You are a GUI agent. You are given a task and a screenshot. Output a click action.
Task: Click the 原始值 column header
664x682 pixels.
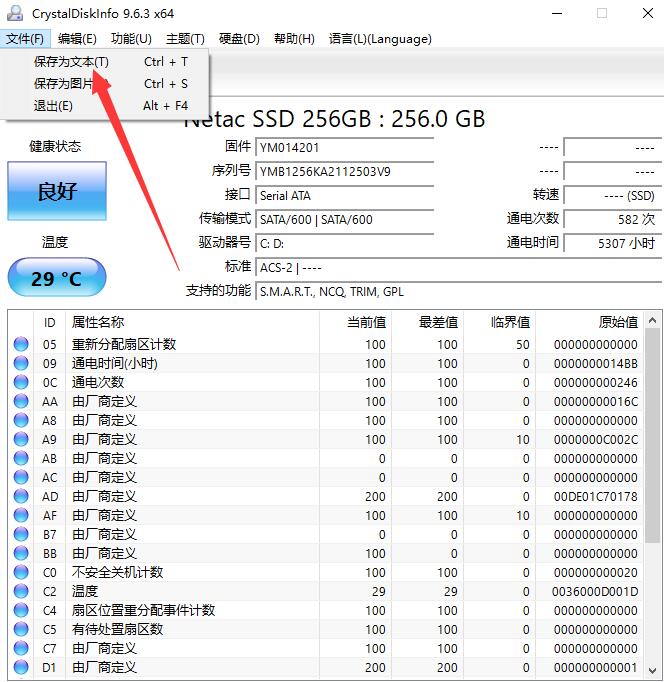pyautogui.click(x=590, y=322)
